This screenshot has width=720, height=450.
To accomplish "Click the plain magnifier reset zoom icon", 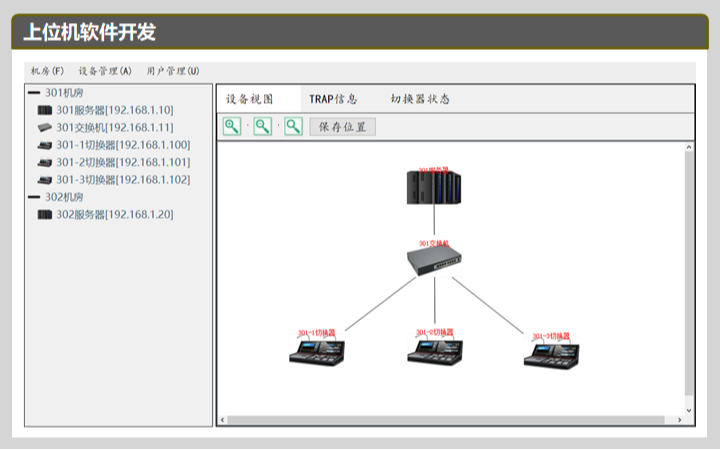I will coord(293,126).
